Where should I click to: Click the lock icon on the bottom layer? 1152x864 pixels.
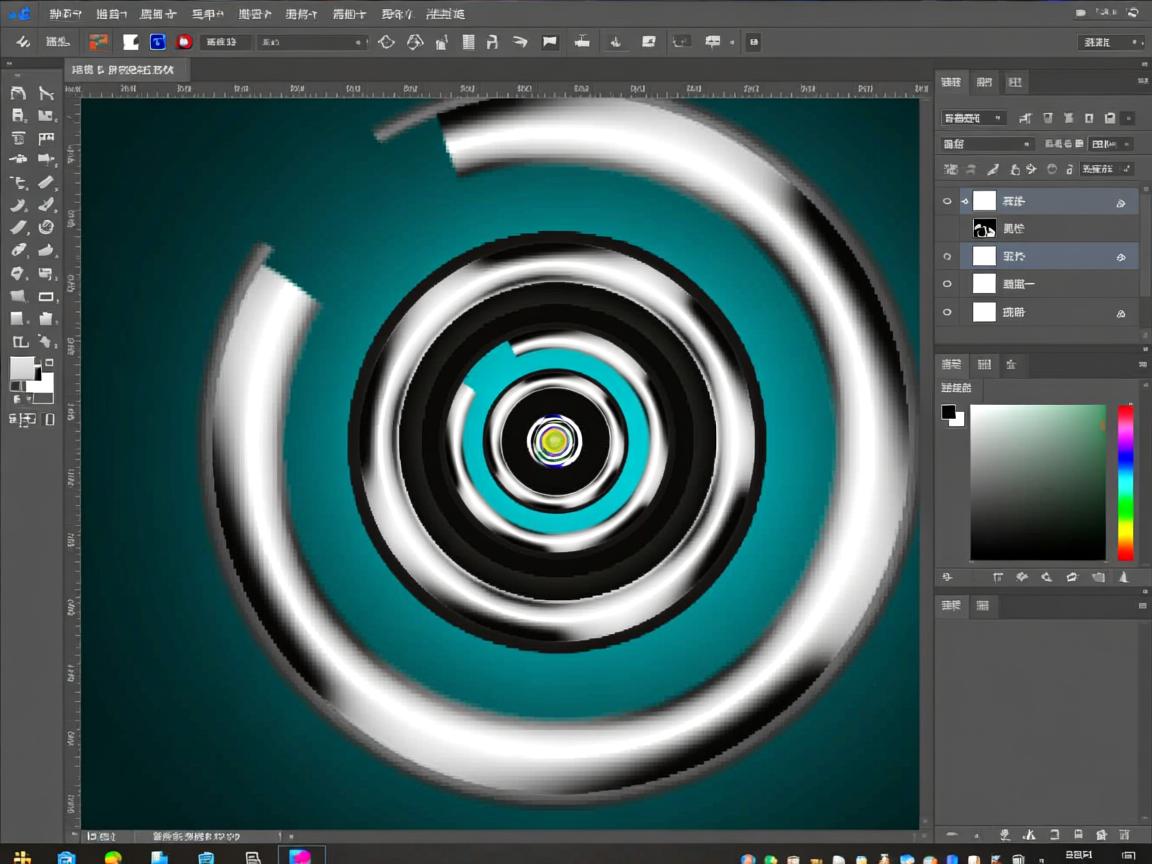point(1120,313)
